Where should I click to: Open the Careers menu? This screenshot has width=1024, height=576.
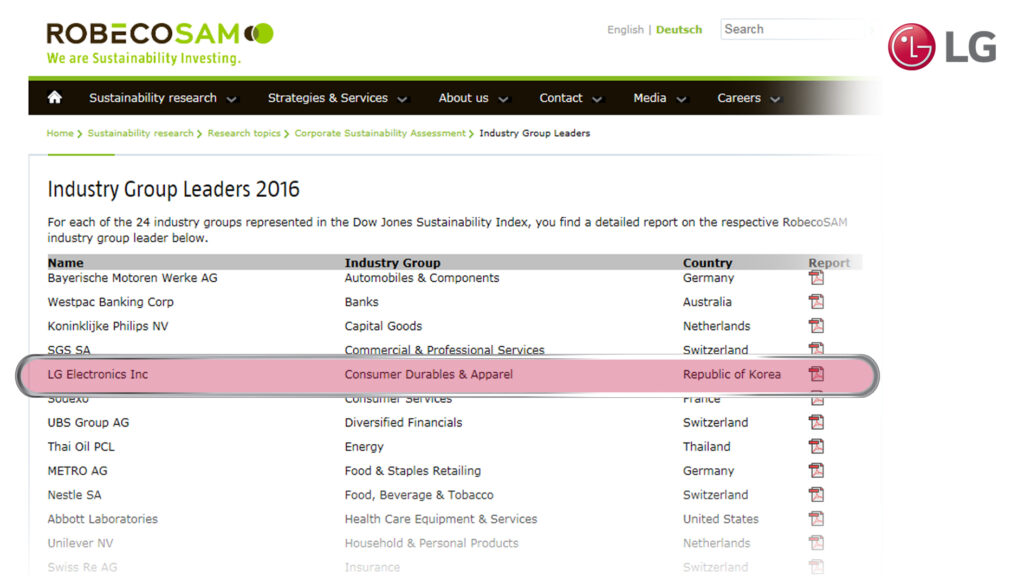coord(748,98)
